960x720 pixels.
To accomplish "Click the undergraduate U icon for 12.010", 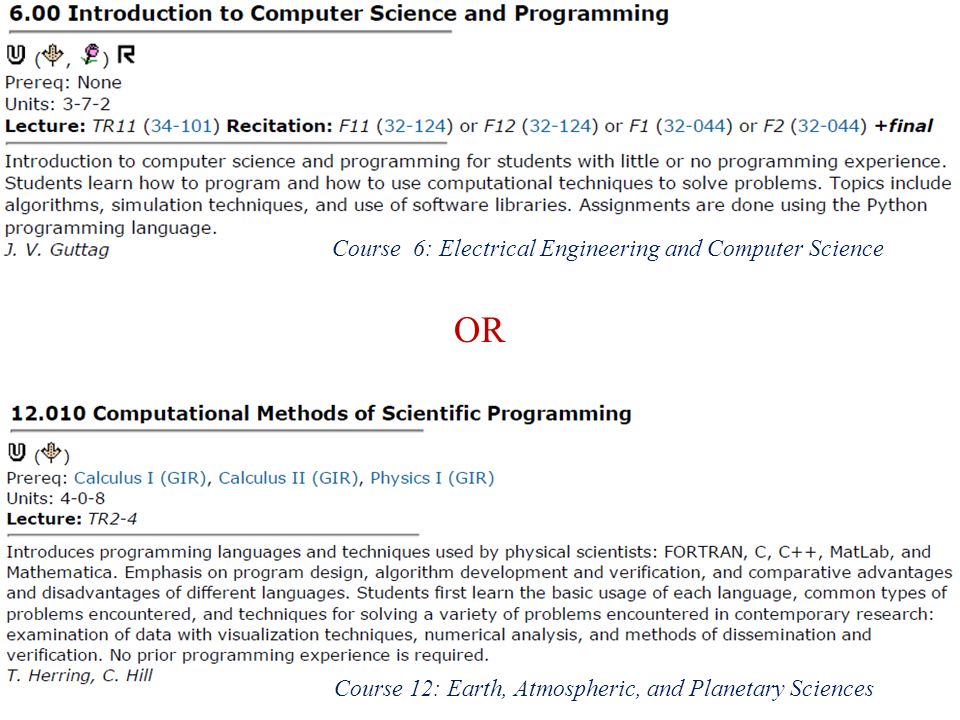I will (x=17, y=453).
